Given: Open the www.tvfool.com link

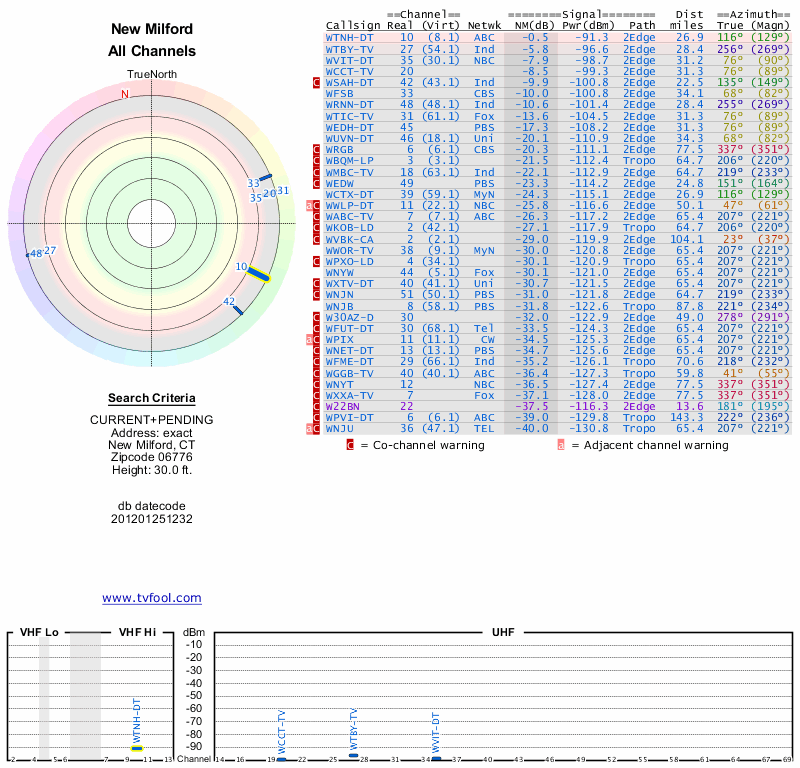Looking at the screenshot, I should pyautogui.click(x=151, y=598).
